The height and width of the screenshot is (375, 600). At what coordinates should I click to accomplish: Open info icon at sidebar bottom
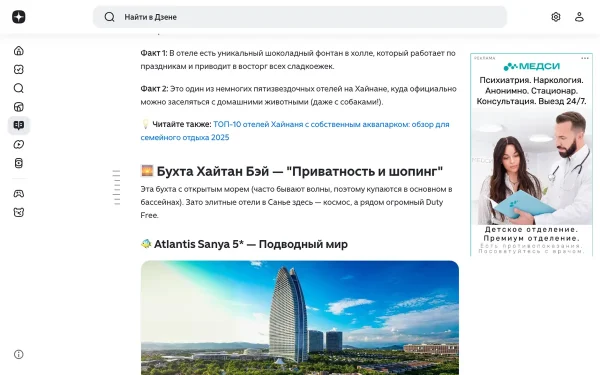[x=18, y=354]
